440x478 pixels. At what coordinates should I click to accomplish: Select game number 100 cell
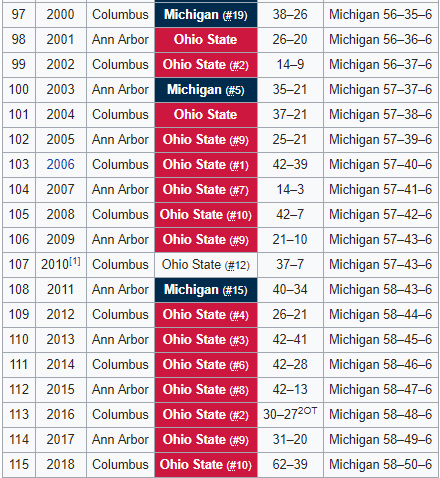19,90
